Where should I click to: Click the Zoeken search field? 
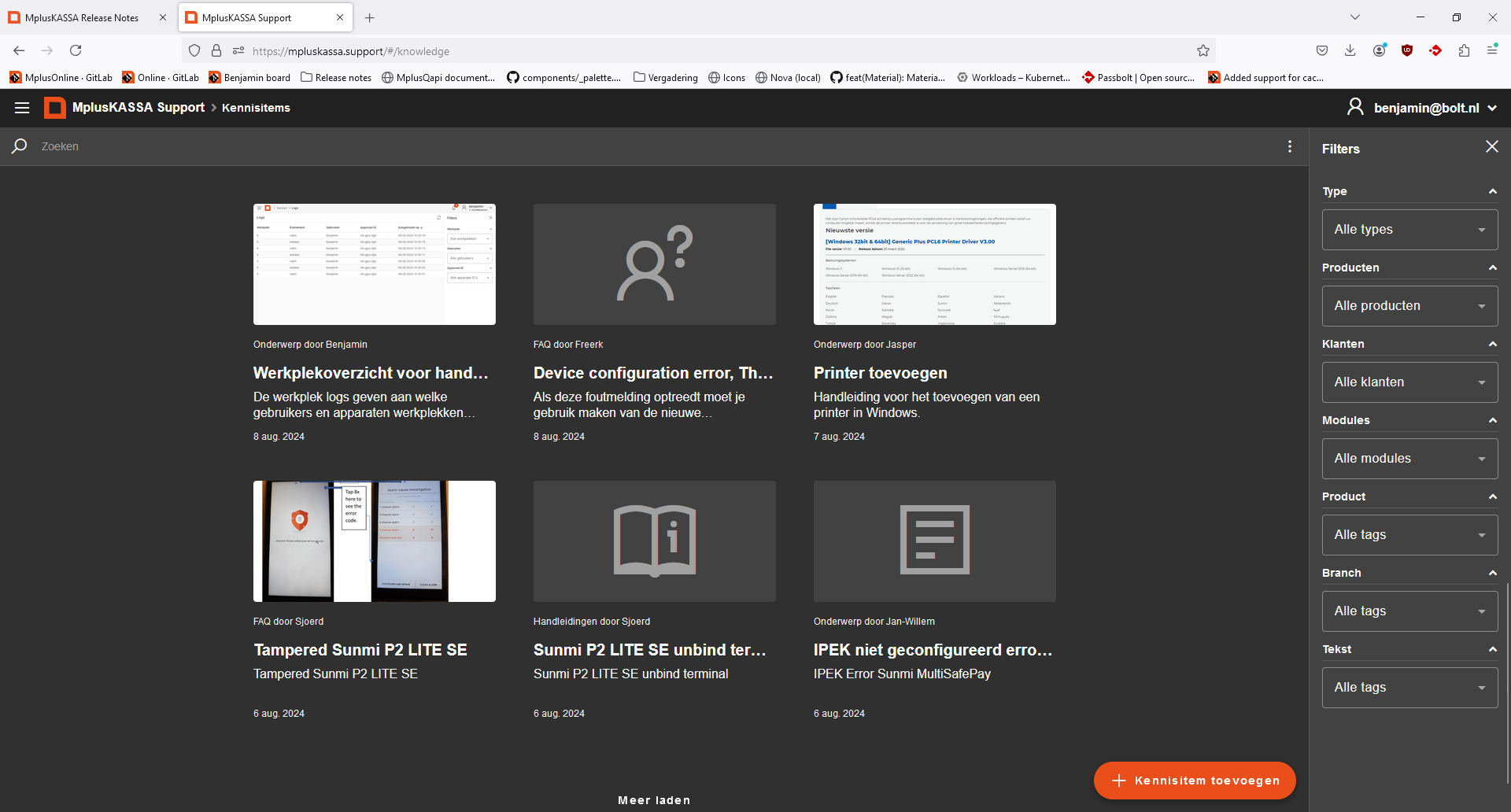point(653,146)
